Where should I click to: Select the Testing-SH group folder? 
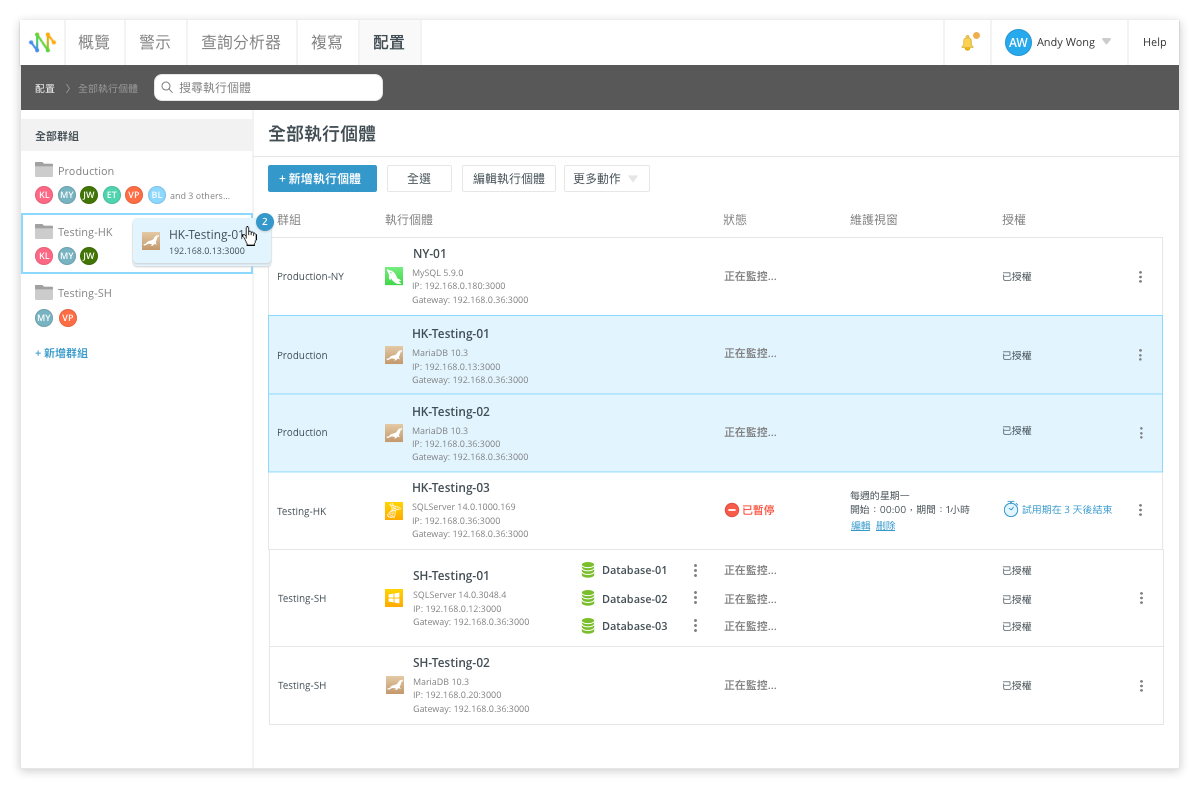point(84,293)
